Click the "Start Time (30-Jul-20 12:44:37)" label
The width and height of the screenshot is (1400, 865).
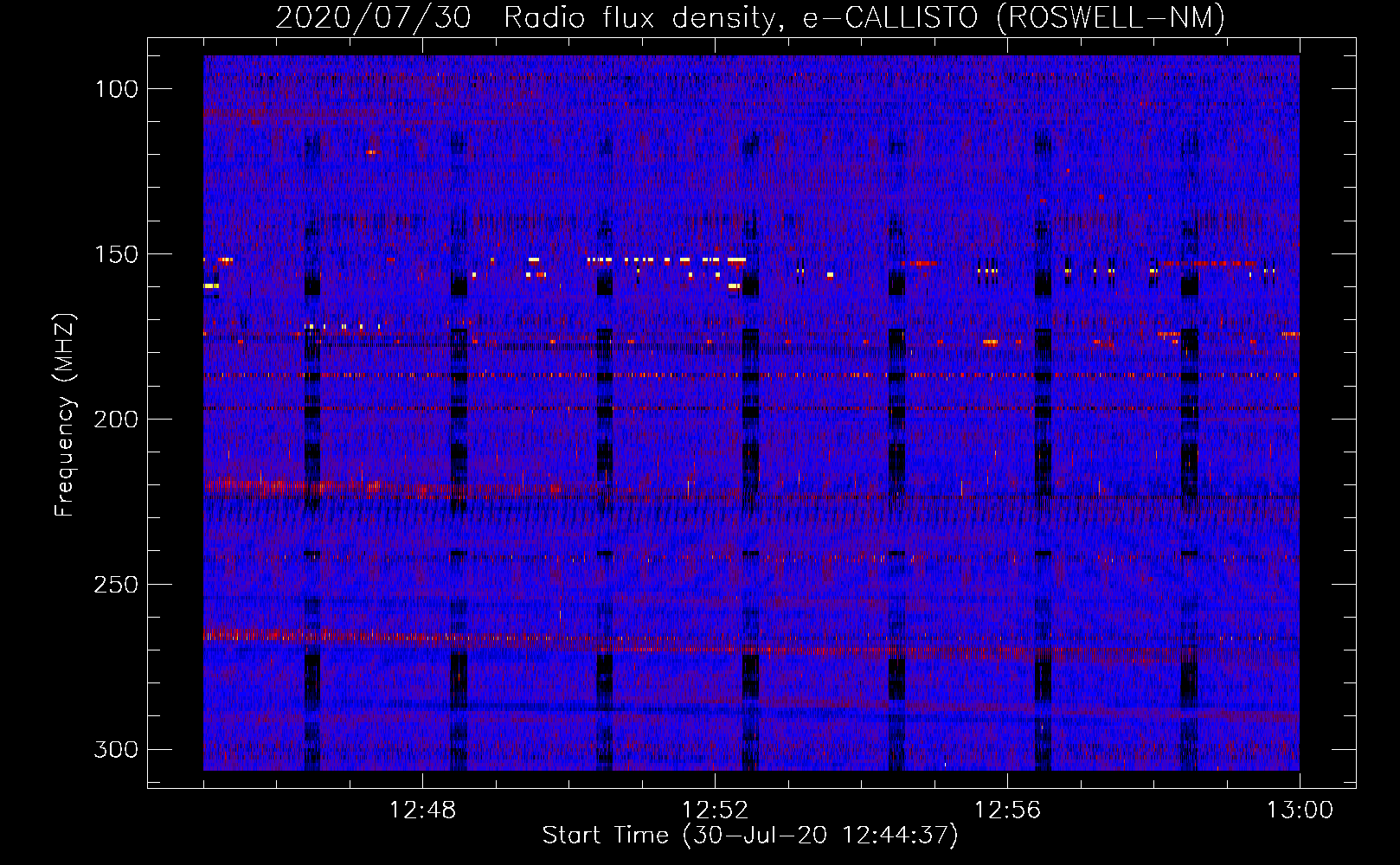[x=750, y=836]
